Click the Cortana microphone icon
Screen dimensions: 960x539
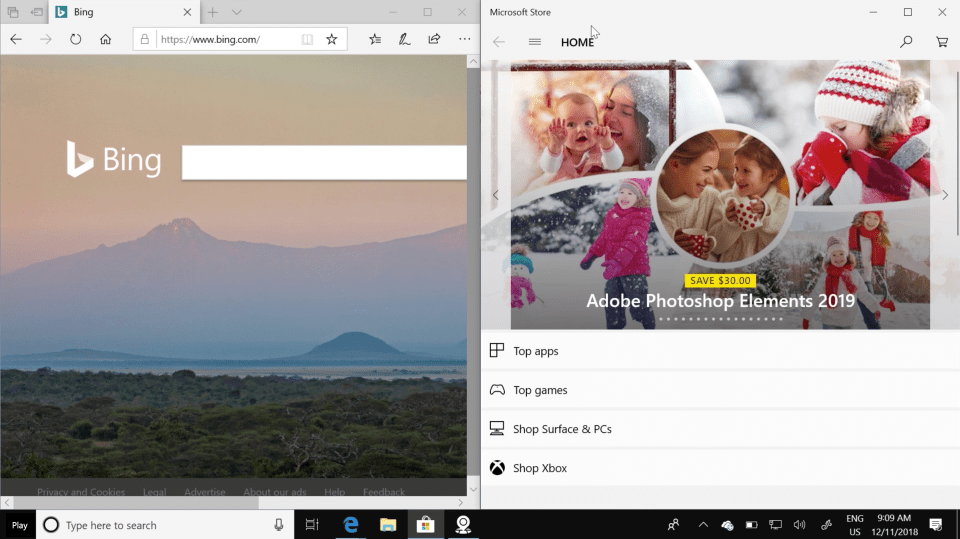279,525
